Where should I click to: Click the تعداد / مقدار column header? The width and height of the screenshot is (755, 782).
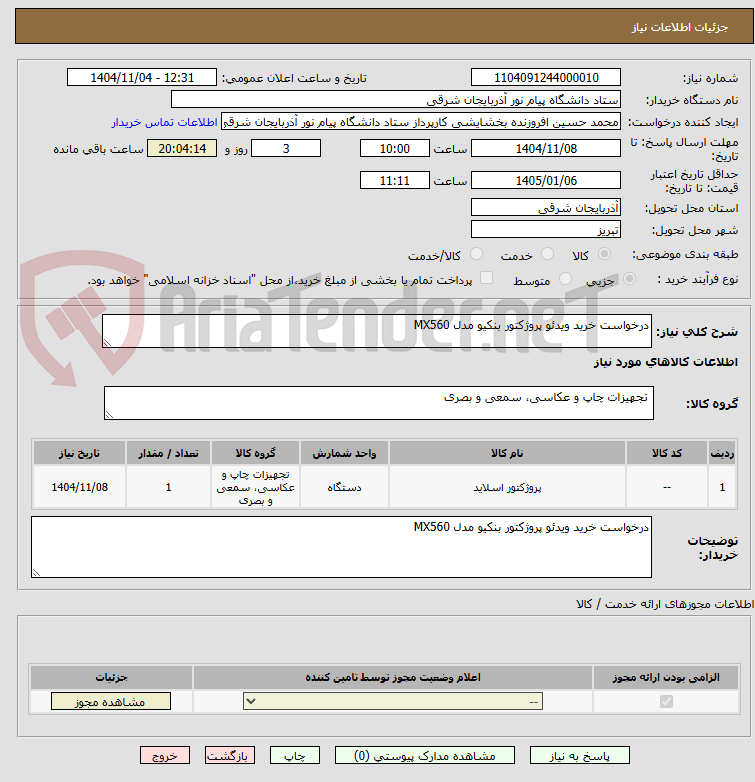tap(169, 453)
